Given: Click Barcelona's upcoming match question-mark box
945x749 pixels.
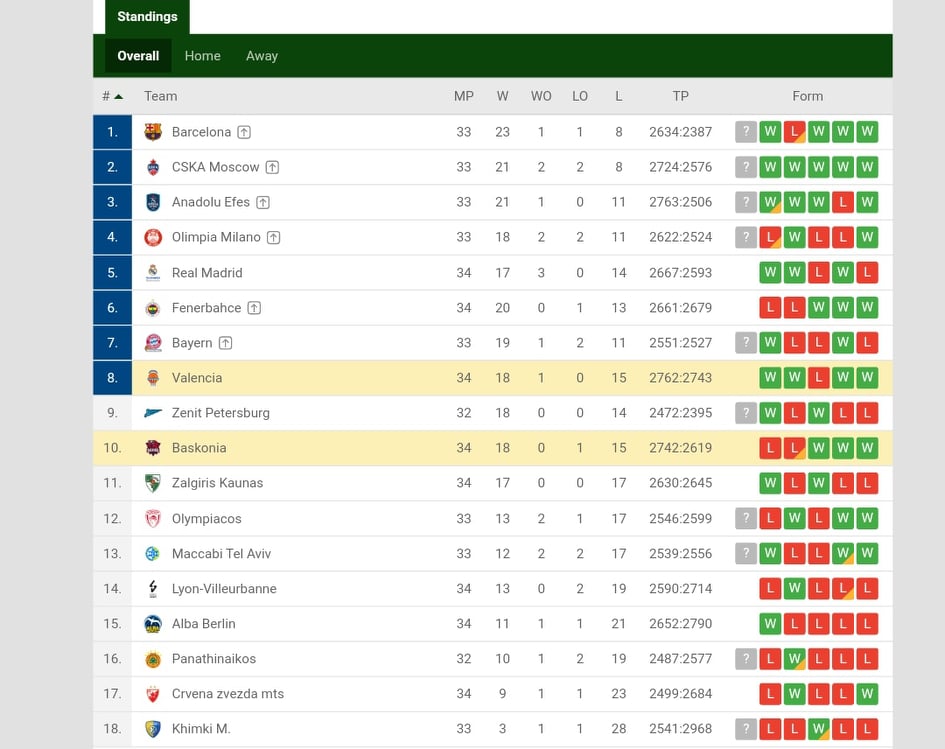Looking at the screenshot, I should 745,132.
